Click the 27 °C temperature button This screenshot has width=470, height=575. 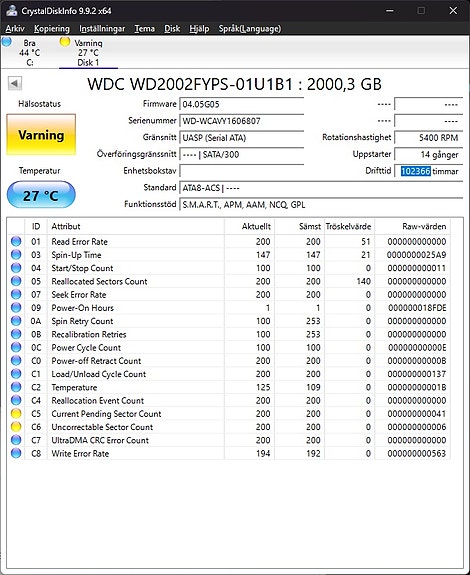point(41,195)
